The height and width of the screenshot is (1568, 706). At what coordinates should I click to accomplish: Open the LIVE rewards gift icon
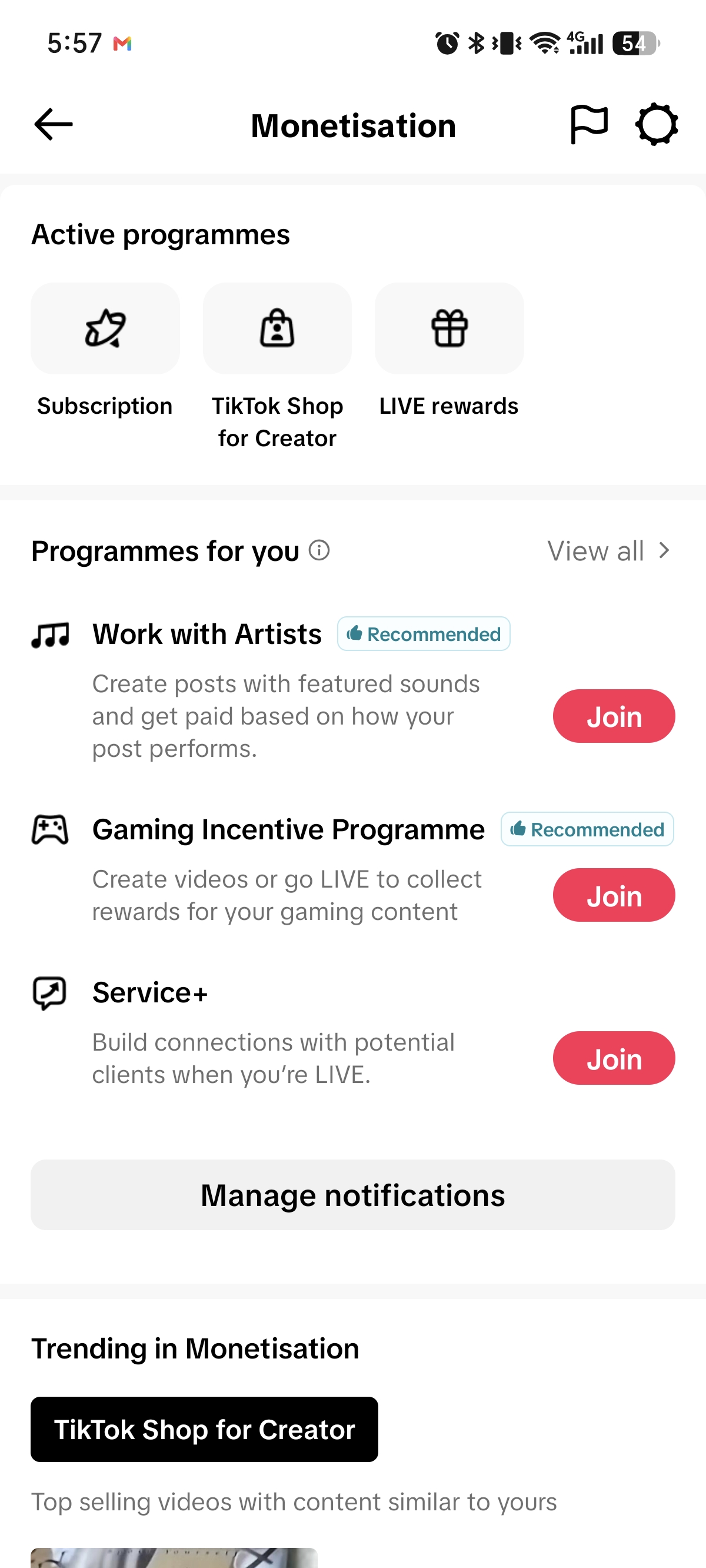(x=449, y=328)
